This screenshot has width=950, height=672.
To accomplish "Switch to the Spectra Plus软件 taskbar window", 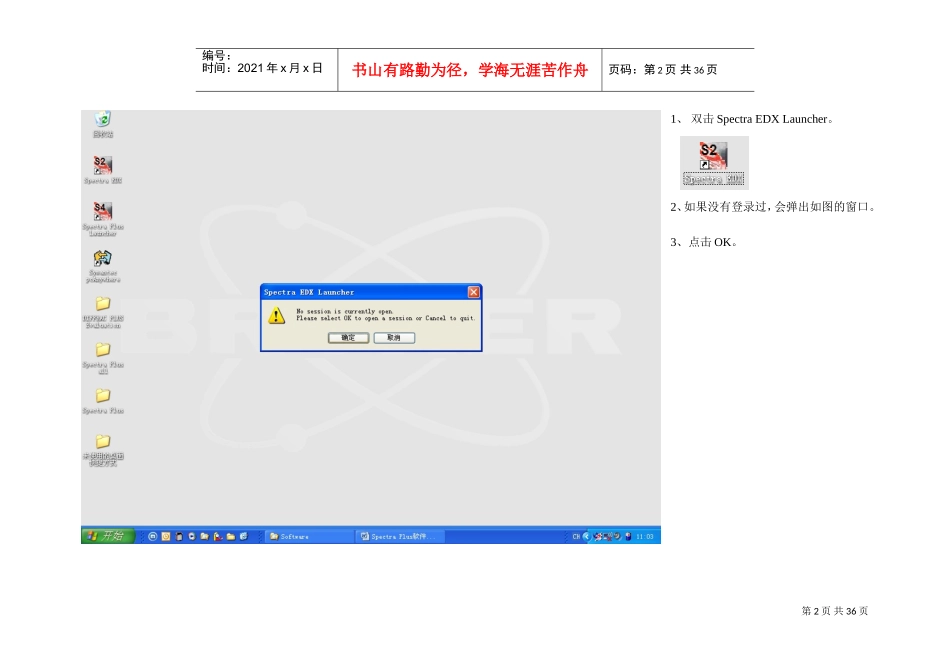I will (x=400, y=536).
